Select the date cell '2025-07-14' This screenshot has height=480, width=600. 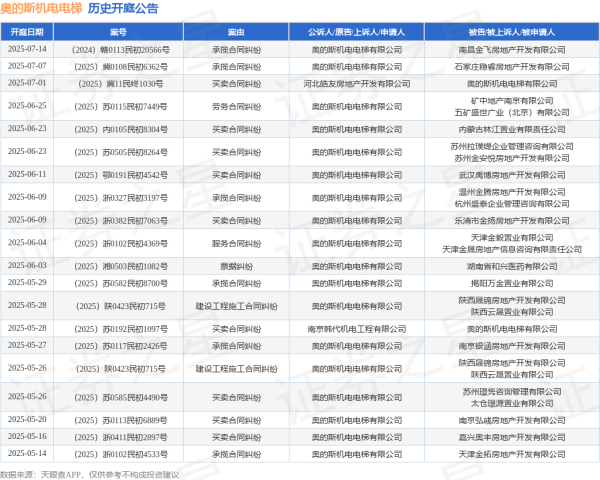pos(27,49)
